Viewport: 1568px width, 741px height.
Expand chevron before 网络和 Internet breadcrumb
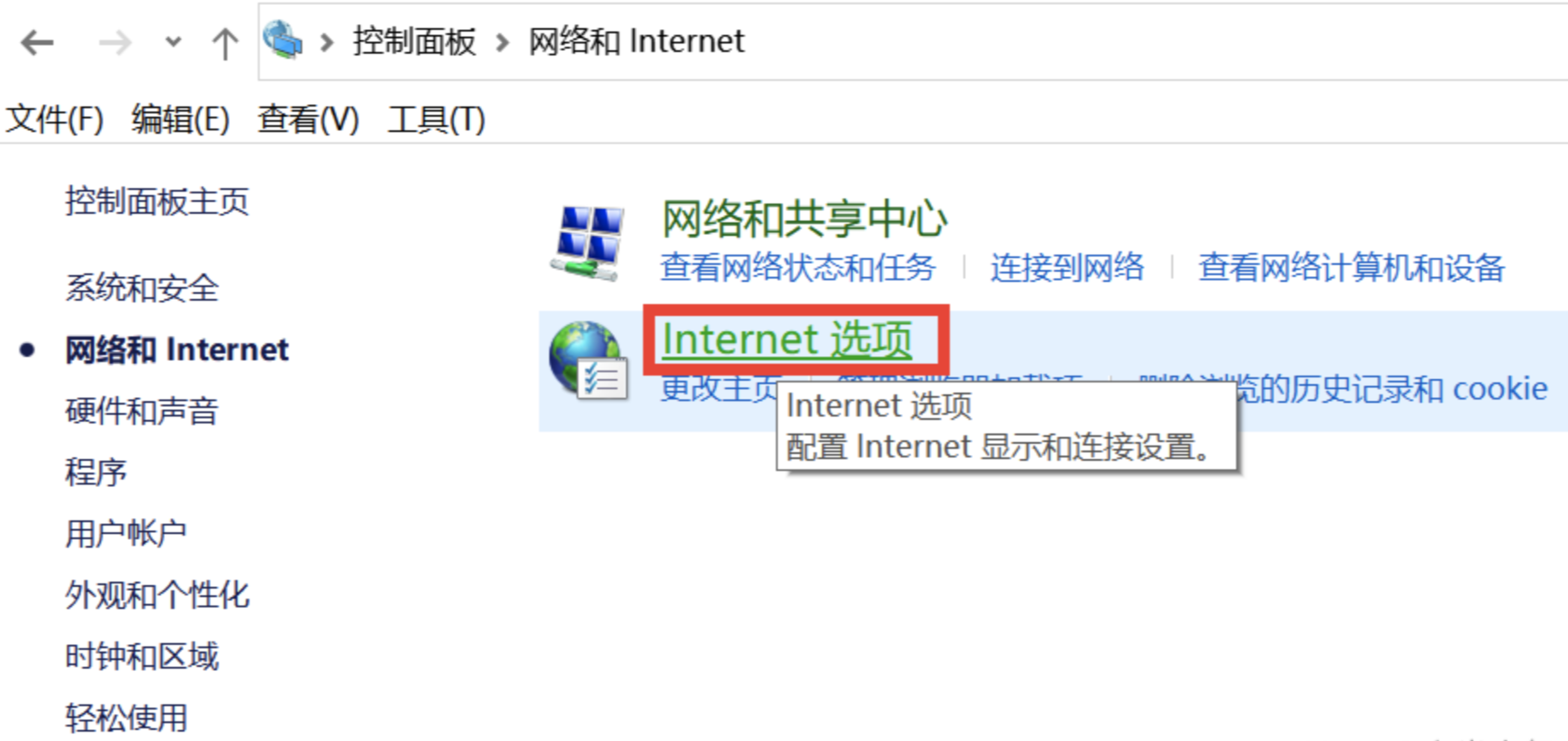click(x=502, y=42)
